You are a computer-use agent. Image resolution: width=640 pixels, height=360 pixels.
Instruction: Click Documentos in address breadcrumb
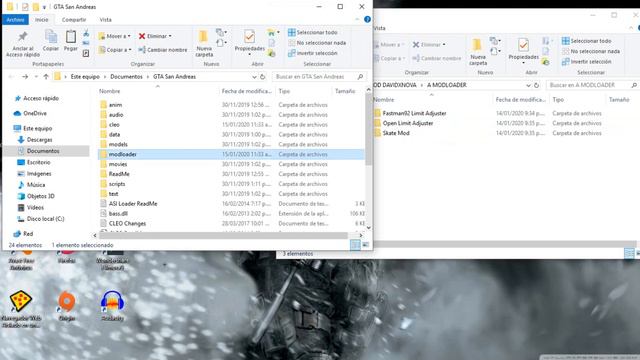coord(127,77)
